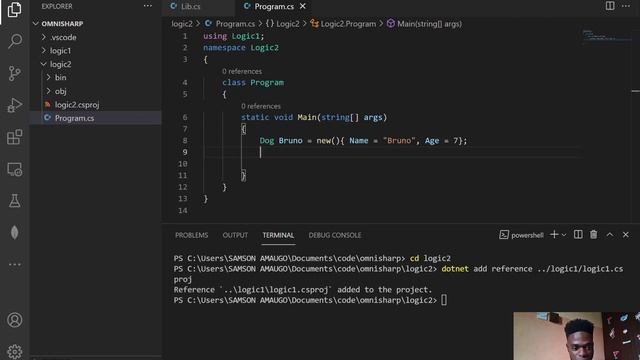Split the editor right
Screen dimensions: 640x360
[x=610, y=6]
